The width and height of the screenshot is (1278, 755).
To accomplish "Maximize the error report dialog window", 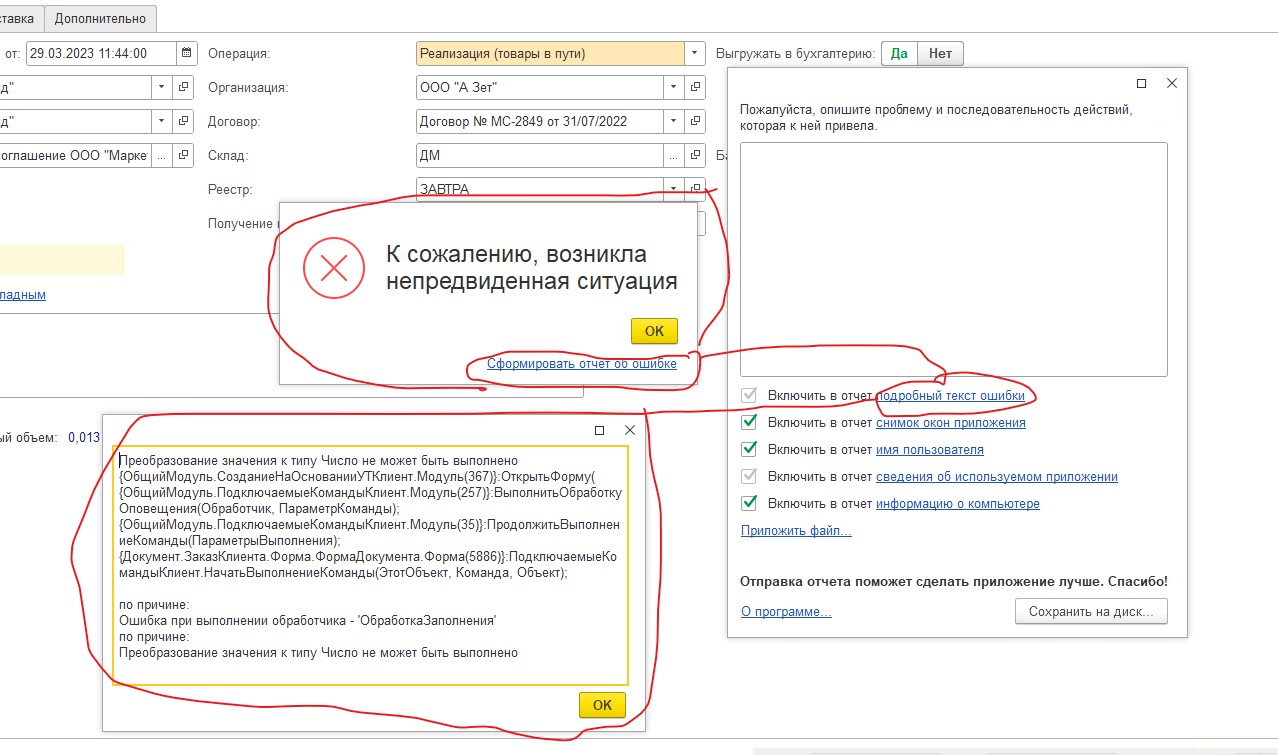I will (1142, 84).
